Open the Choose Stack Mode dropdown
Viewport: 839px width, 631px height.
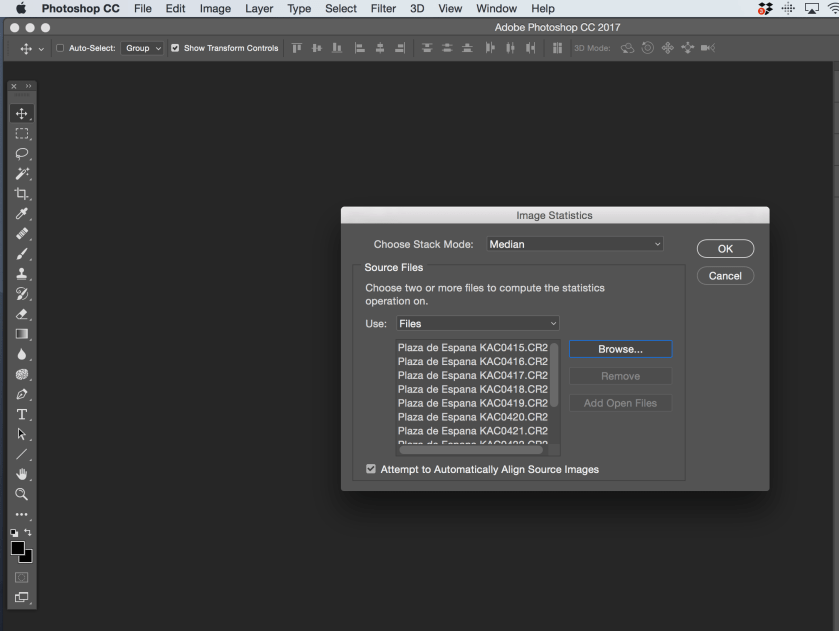(x=574, y=244)
